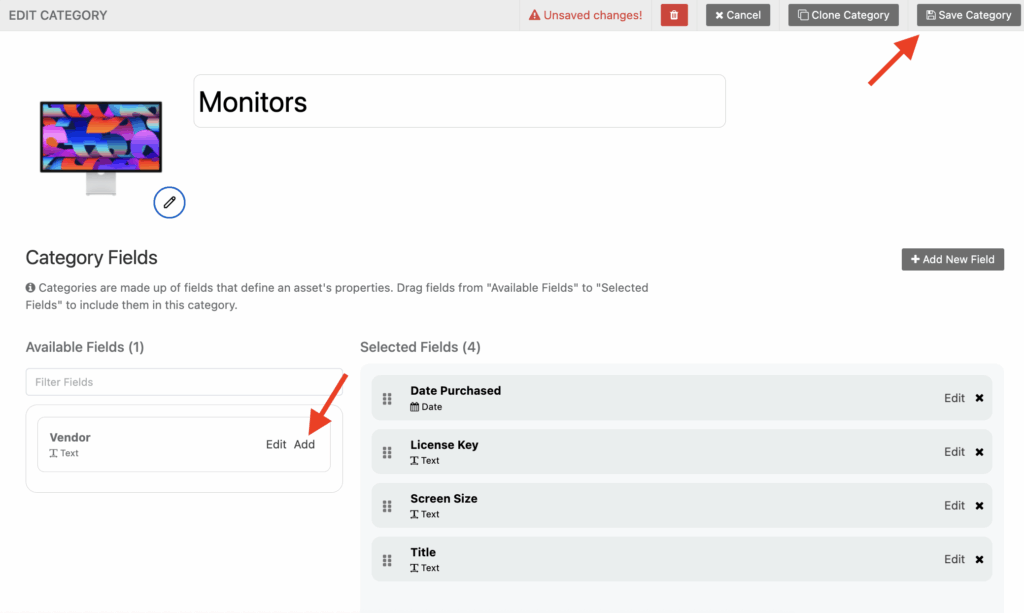Click Edit next to the Vendor field

pos(276,444)
